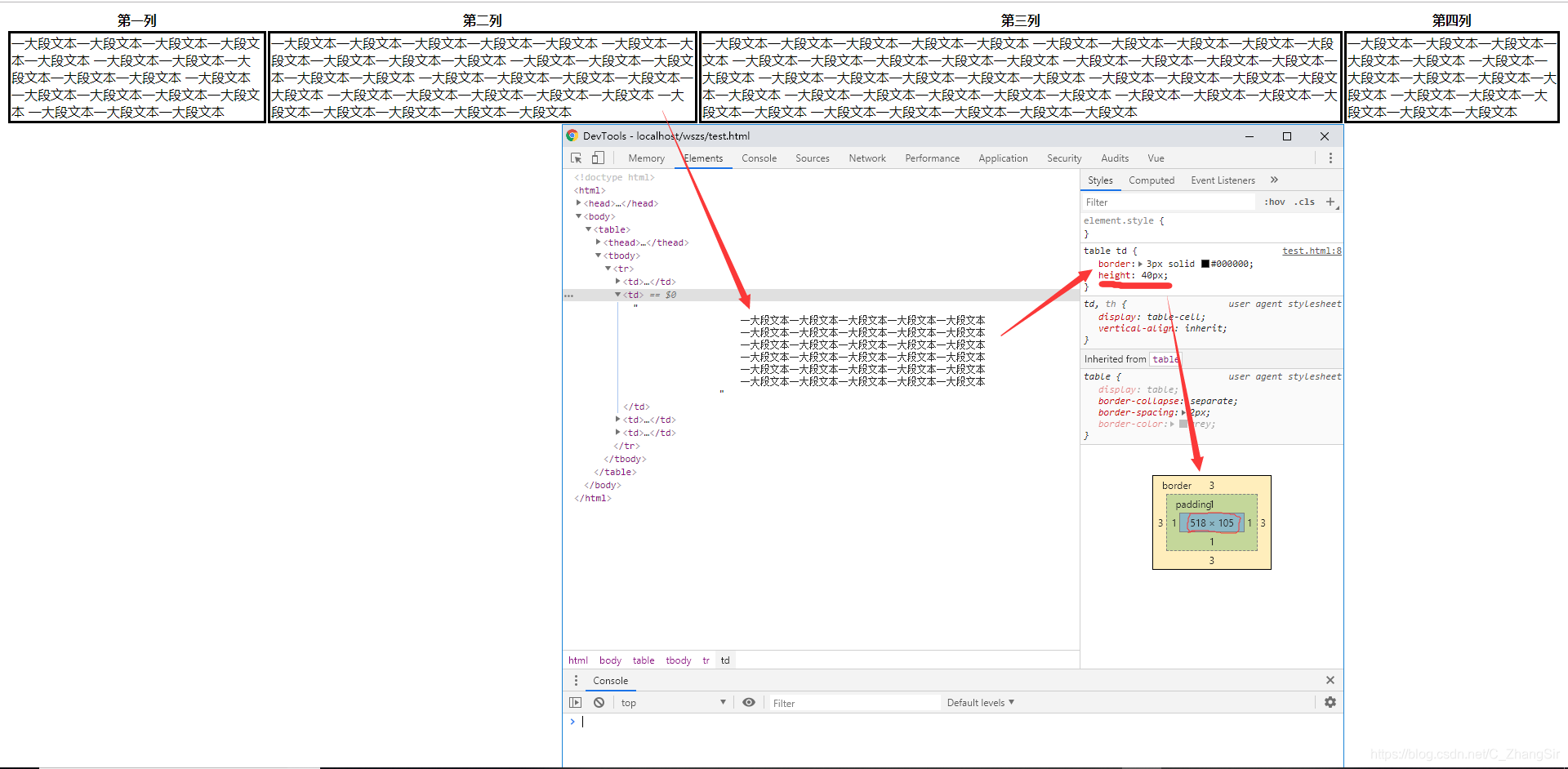Select the Console drawer tab

(x=610, y=680)
